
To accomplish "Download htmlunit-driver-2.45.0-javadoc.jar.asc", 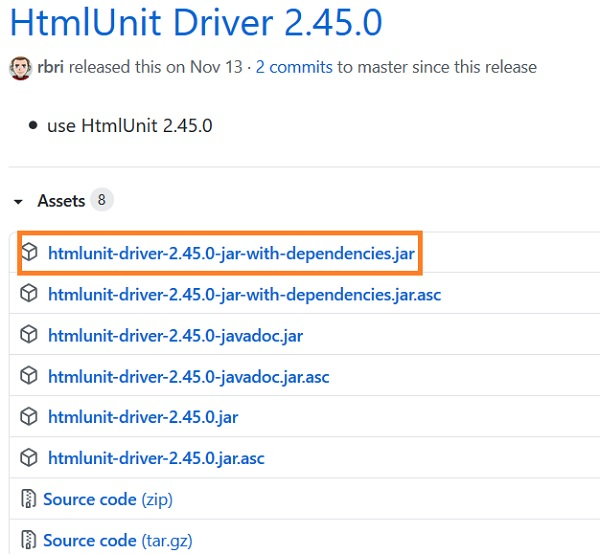I will coord(189,377).
